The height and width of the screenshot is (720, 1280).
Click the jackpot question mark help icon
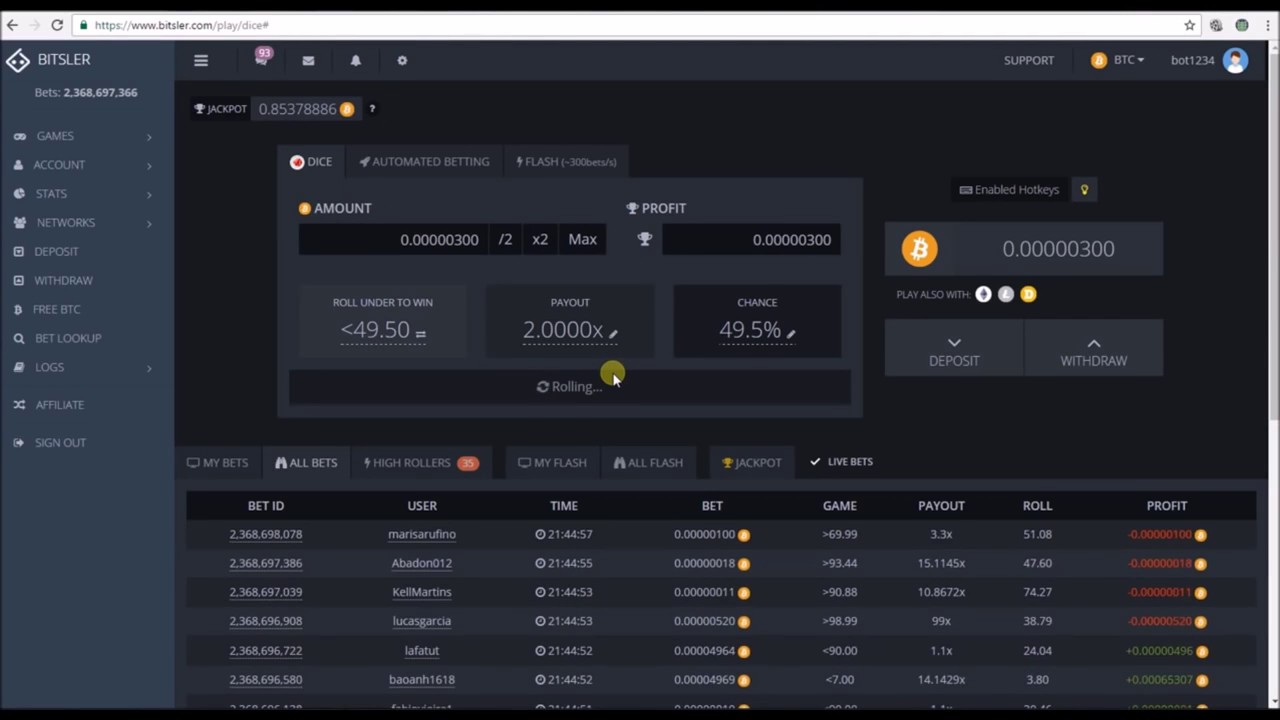point(372,109)
